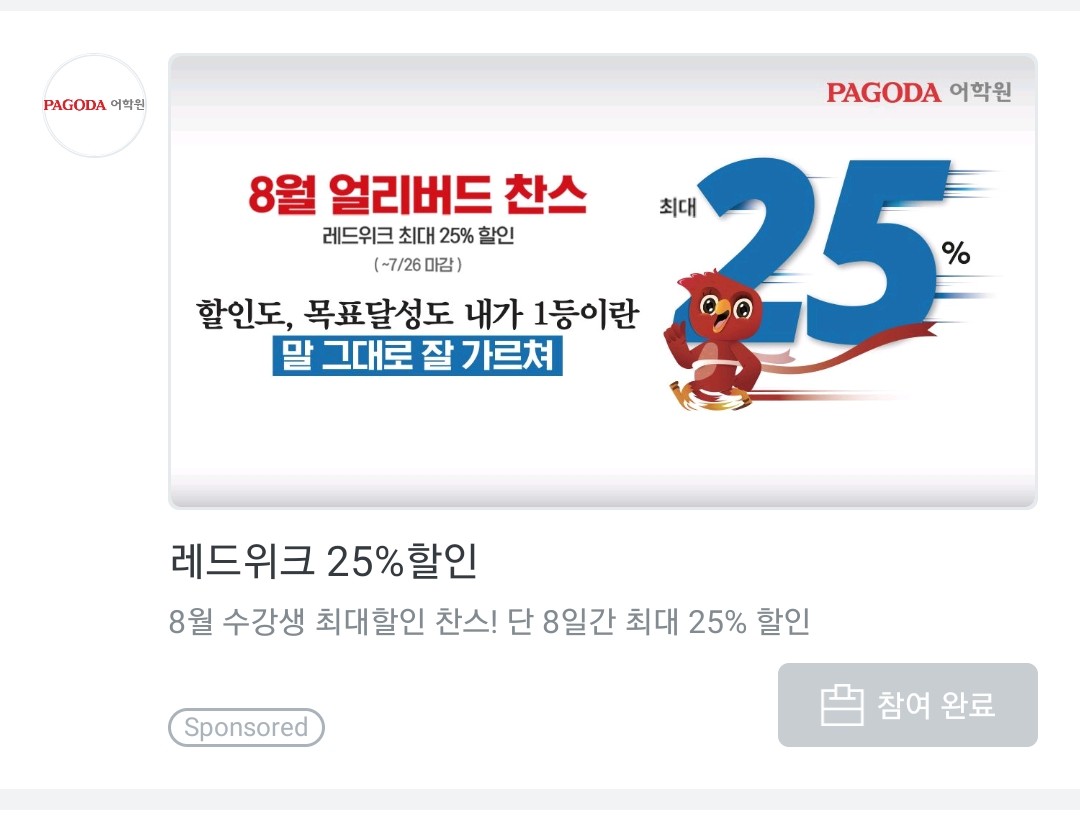The height and width of the screenshot is (822, 1080).
Task: Click the blue 말 그대로 잘 가르쳐 banner strip
Action: point(417,356)
